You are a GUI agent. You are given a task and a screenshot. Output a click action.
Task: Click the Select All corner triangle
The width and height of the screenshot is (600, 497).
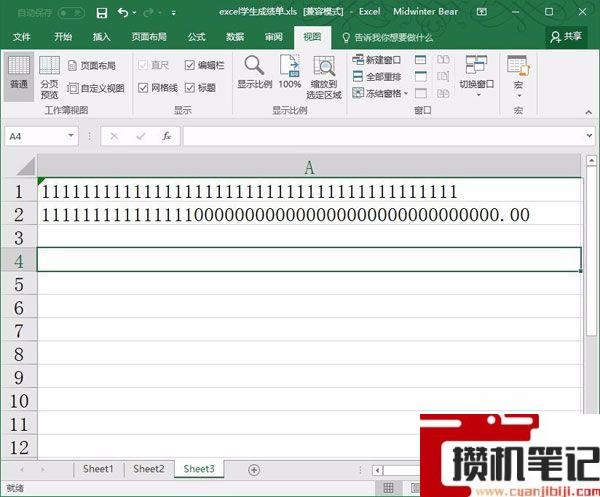(26, 166)
